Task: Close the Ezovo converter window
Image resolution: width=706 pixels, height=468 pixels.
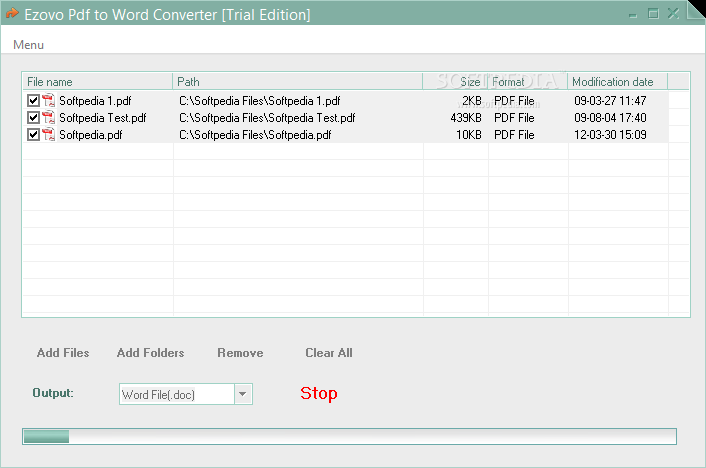Action: tap(673, 14)
